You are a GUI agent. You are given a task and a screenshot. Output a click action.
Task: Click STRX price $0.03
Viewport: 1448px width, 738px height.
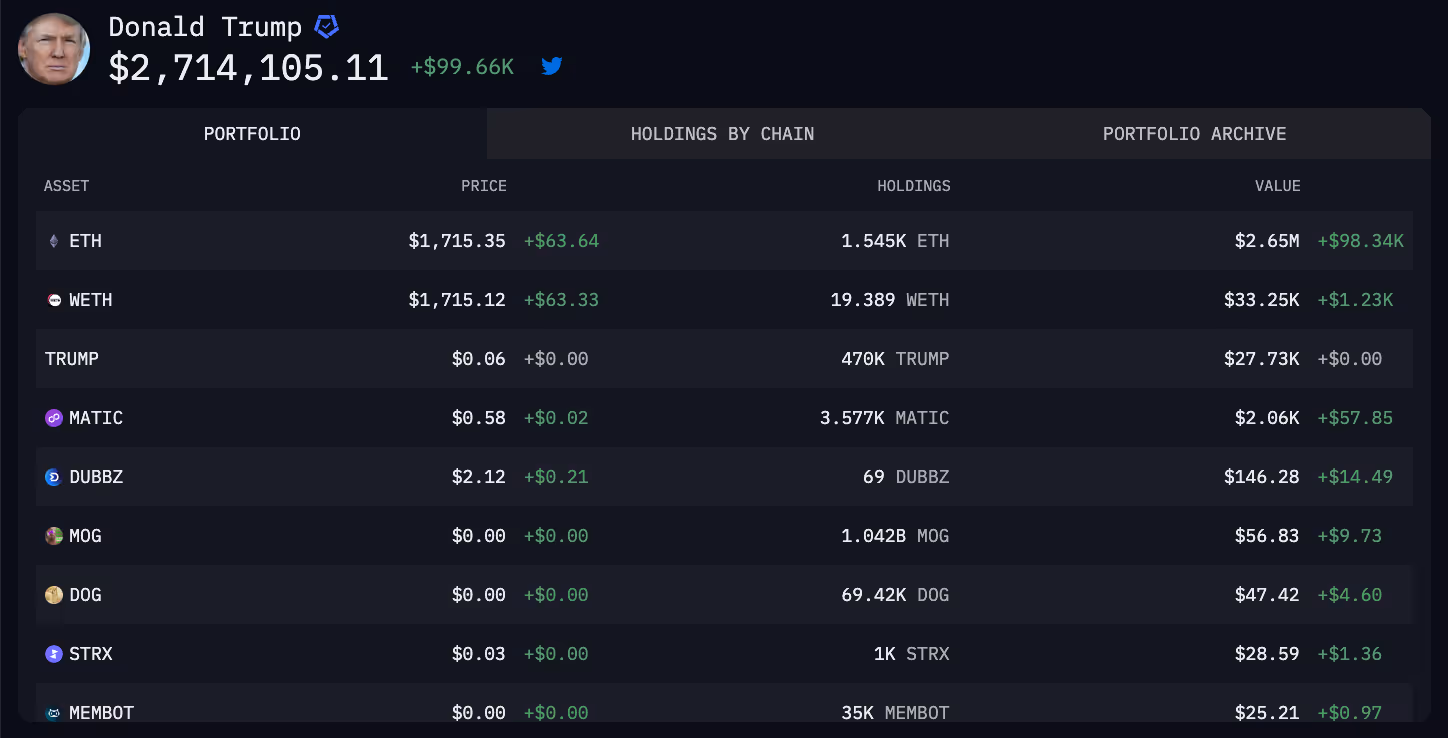479,654
